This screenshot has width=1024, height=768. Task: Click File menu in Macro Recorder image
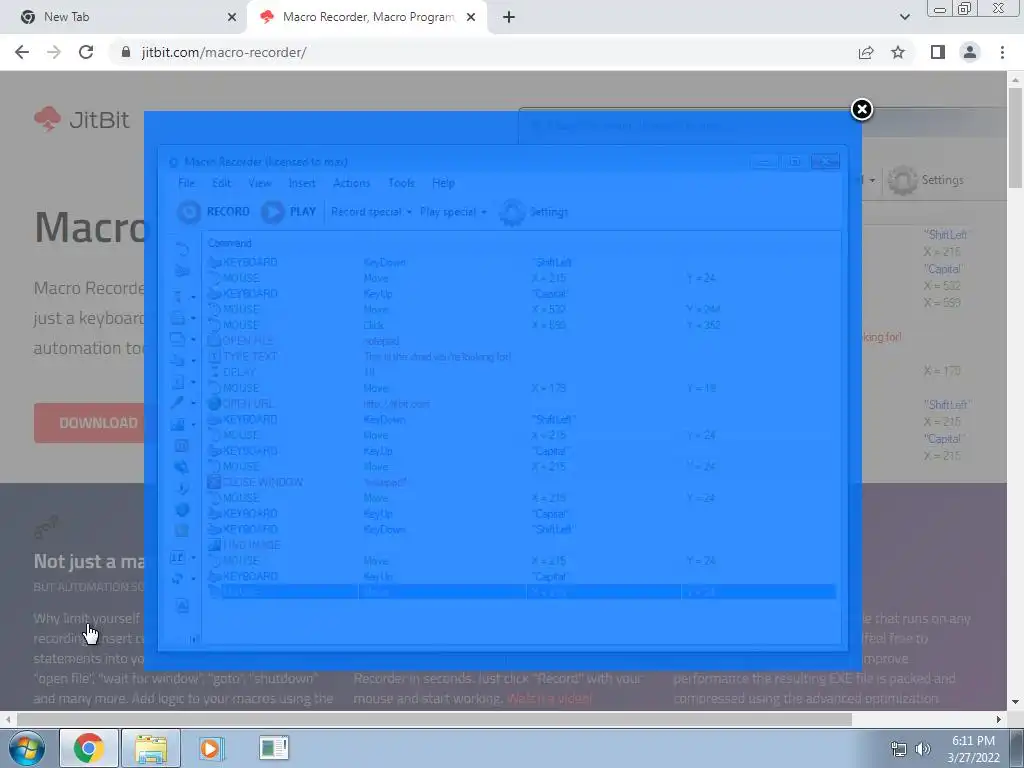coord(186,183)
